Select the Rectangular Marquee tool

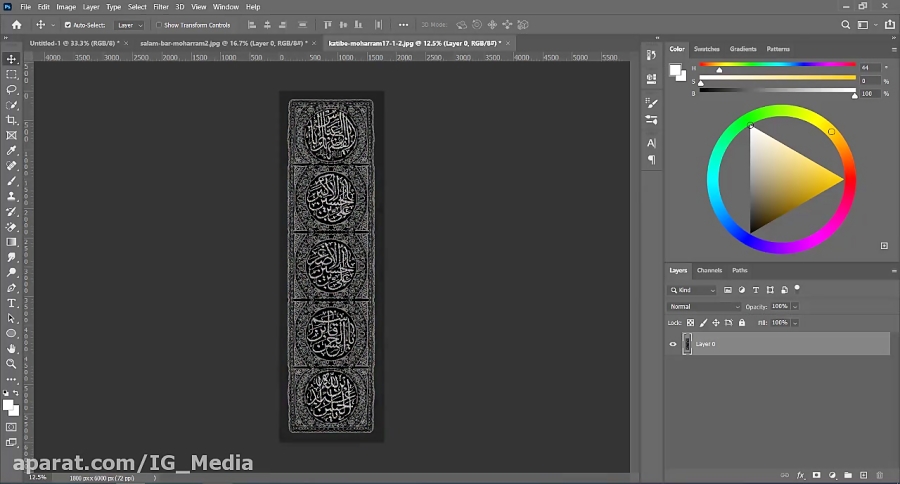coord(11,75)
